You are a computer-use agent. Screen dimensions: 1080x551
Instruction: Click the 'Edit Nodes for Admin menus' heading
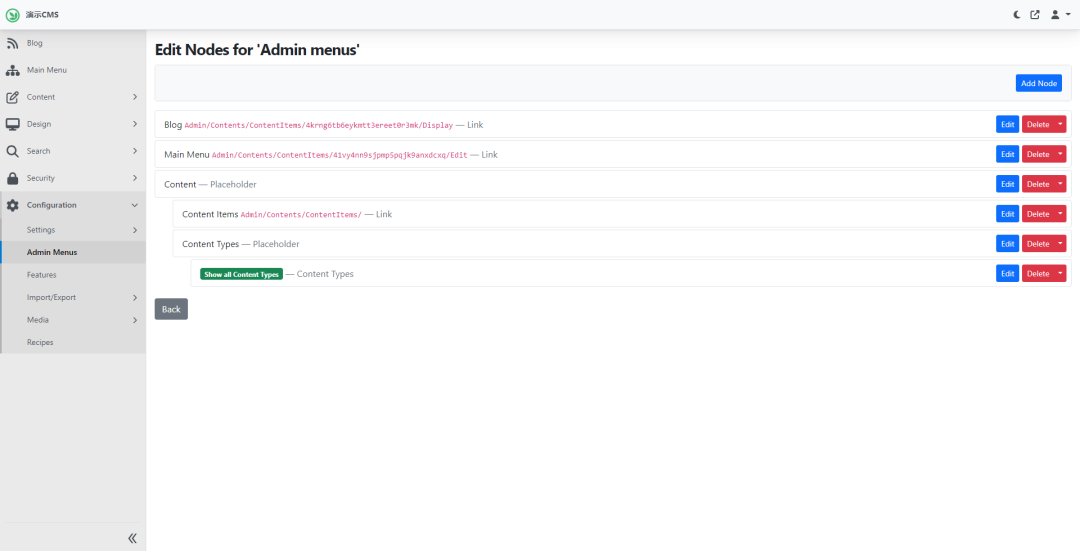[x=257, y=50]
